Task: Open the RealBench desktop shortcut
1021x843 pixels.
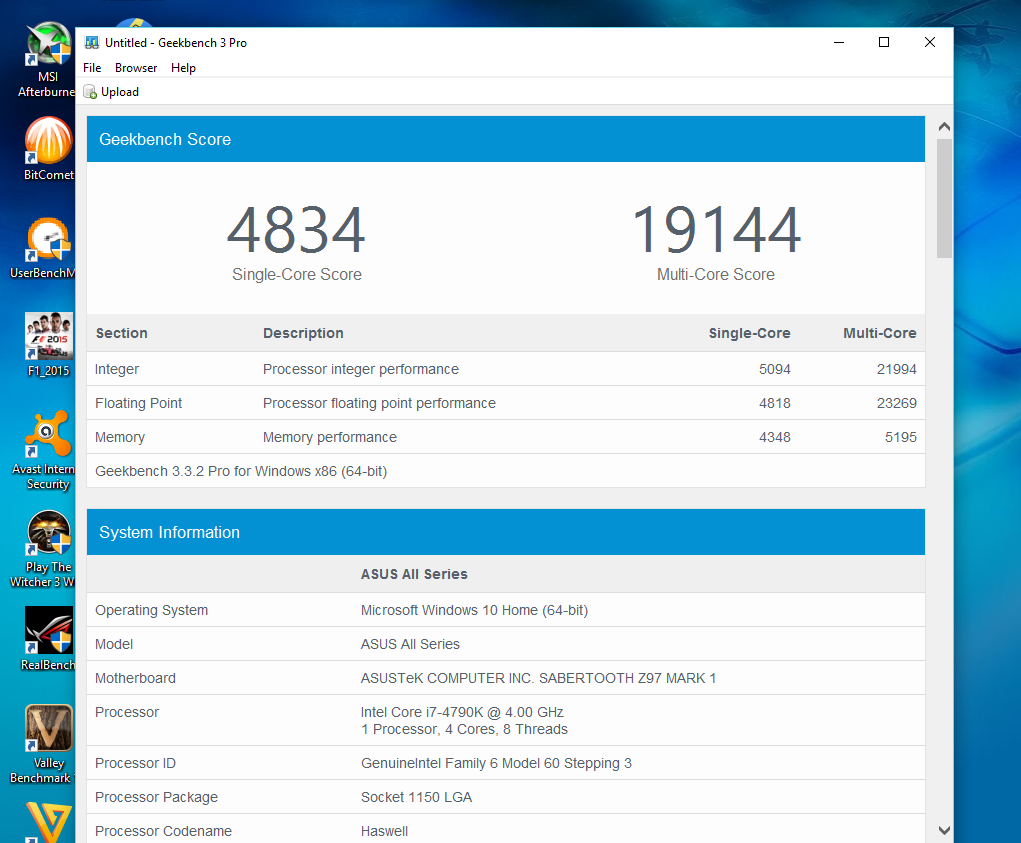Action: [x=48, y=639]
